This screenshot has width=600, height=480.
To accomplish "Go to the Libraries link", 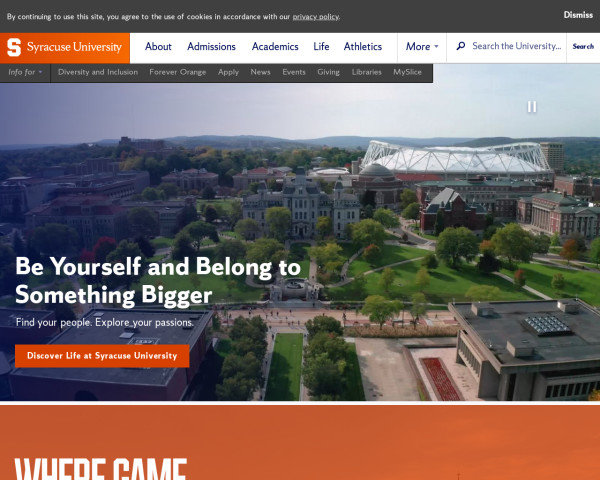I will pos(367,72).
